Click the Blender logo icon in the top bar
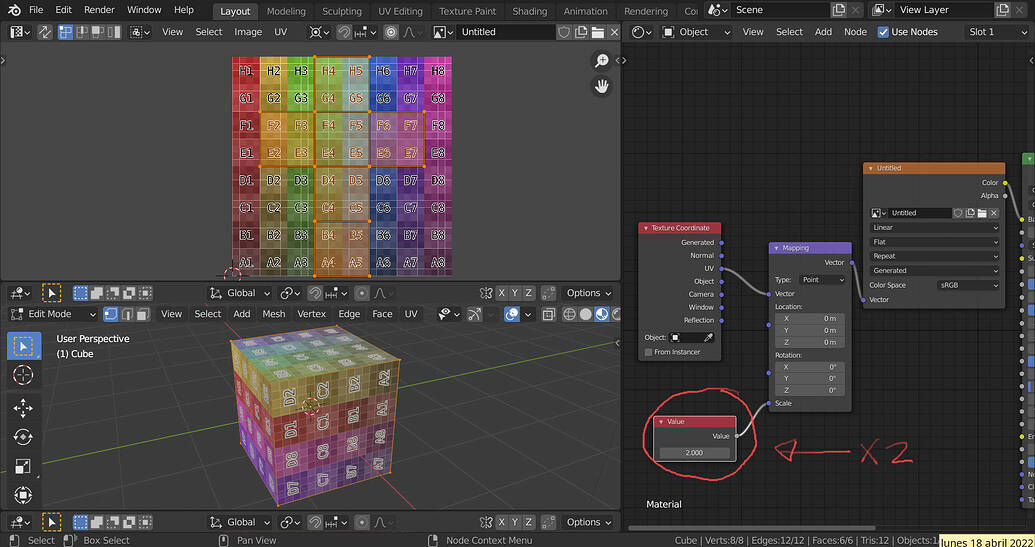 (13, 10)
